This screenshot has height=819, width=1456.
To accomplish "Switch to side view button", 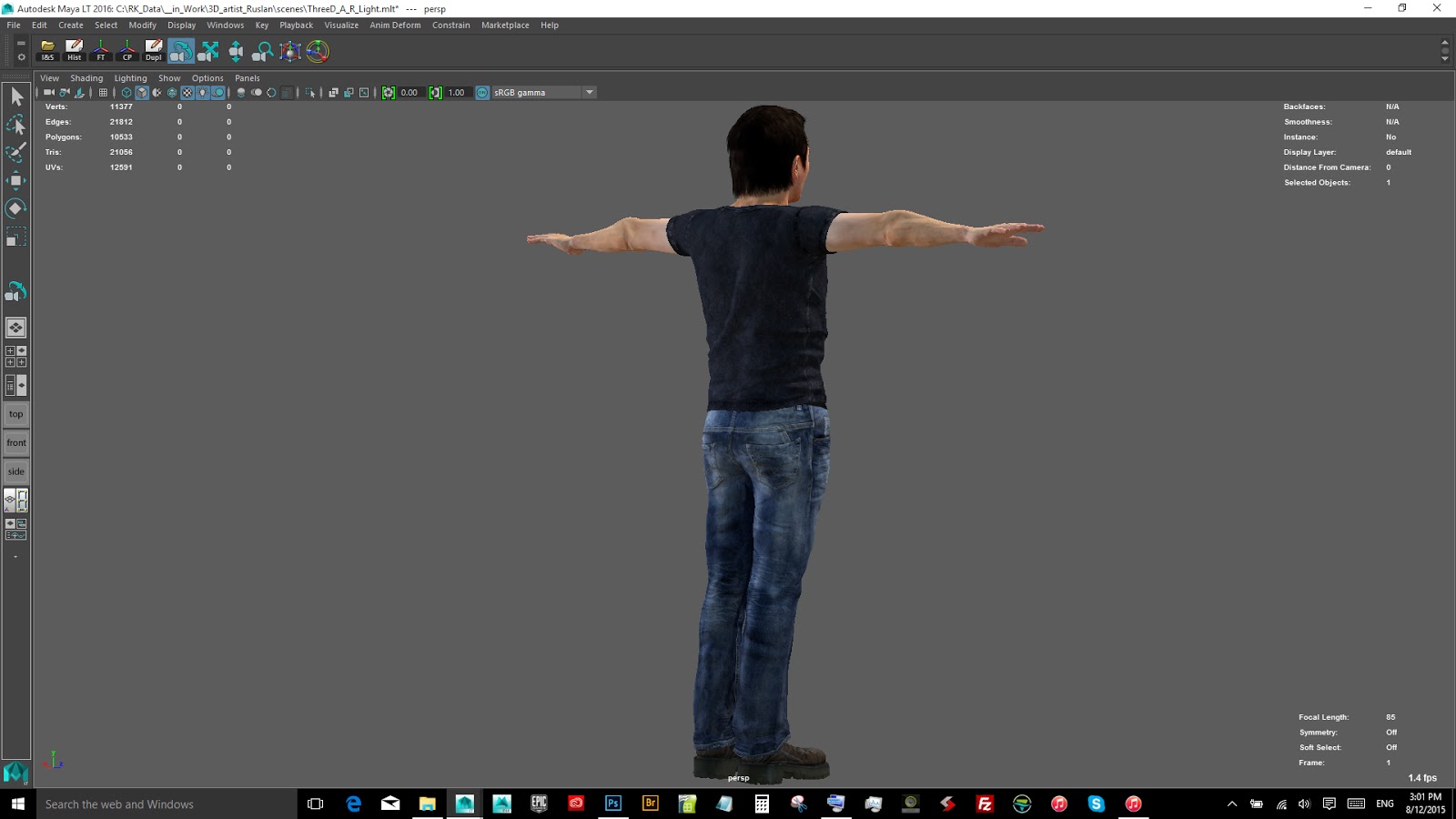I will point(16,471).
